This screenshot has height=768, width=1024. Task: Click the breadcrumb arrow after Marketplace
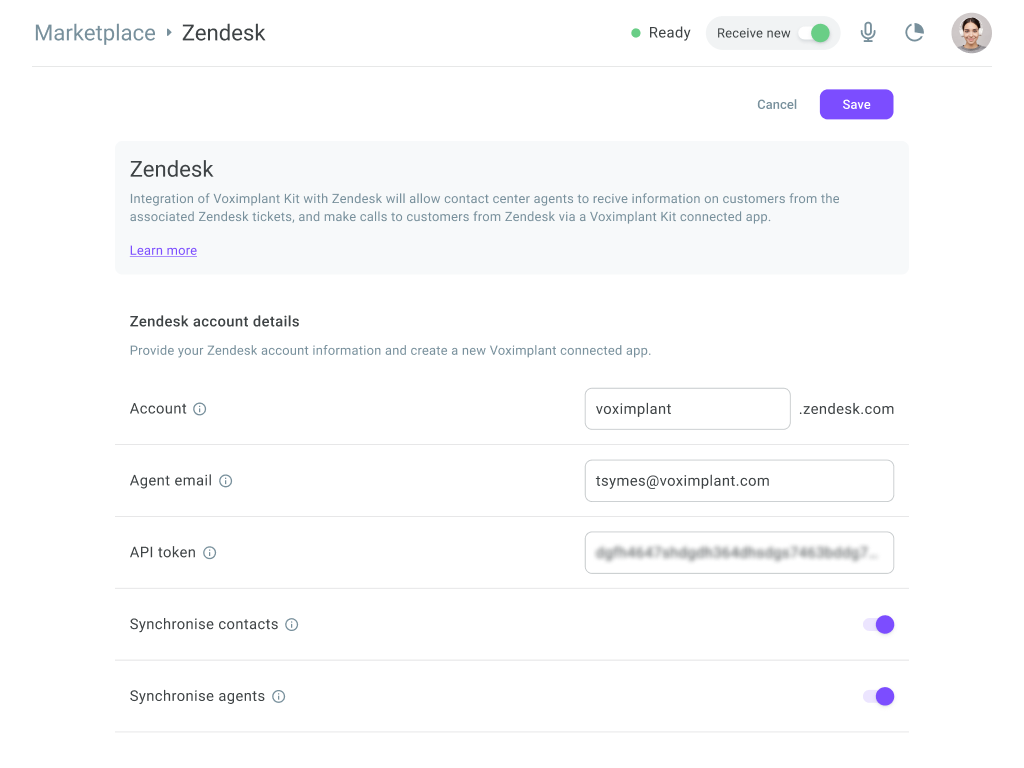pos(169,33)
